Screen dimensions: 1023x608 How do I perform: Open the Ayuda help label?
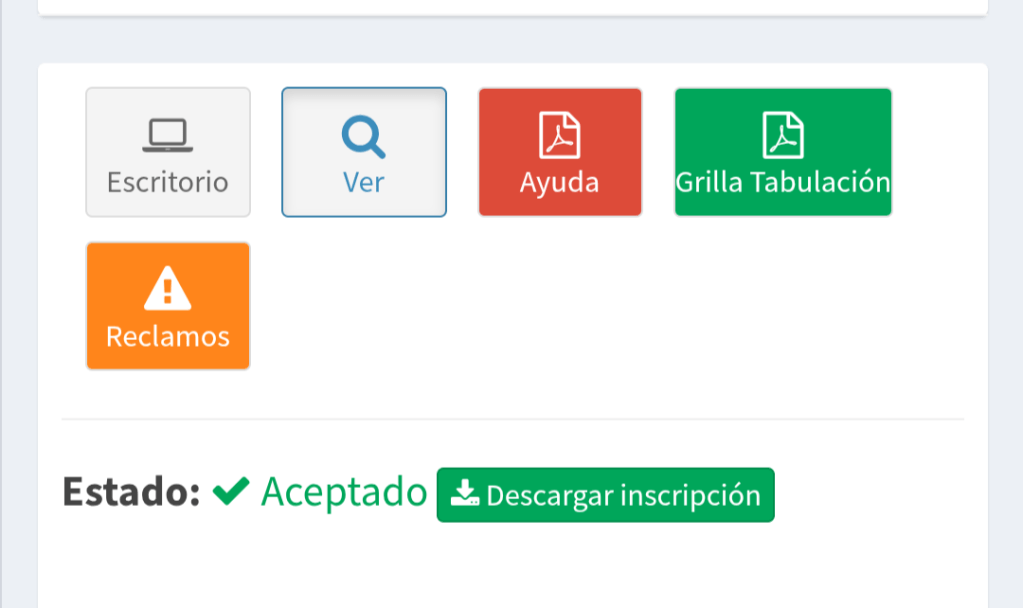[560, 183]
